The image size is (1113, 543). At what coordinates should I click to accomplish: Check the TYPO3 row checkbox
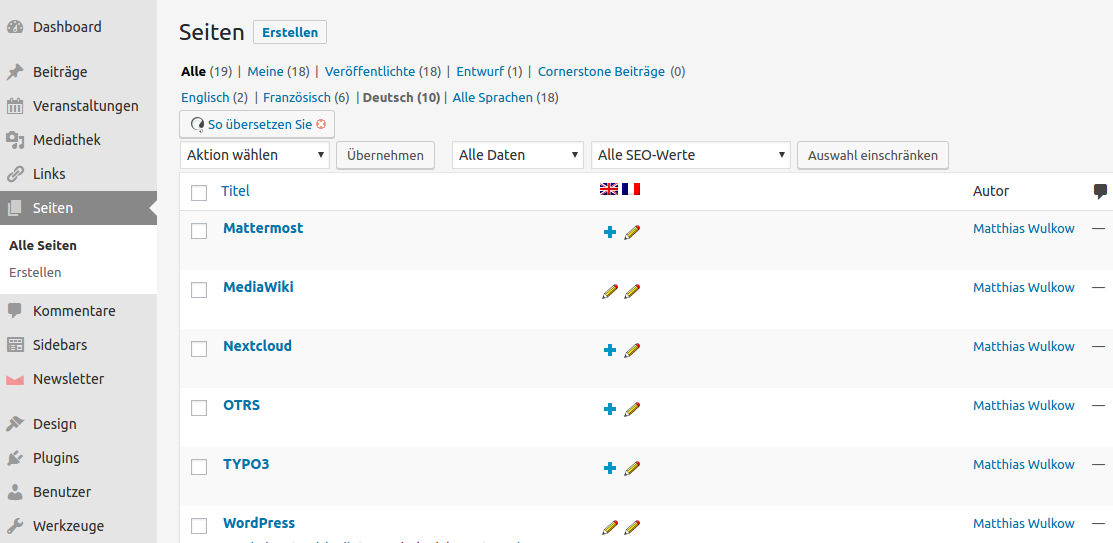199,466
